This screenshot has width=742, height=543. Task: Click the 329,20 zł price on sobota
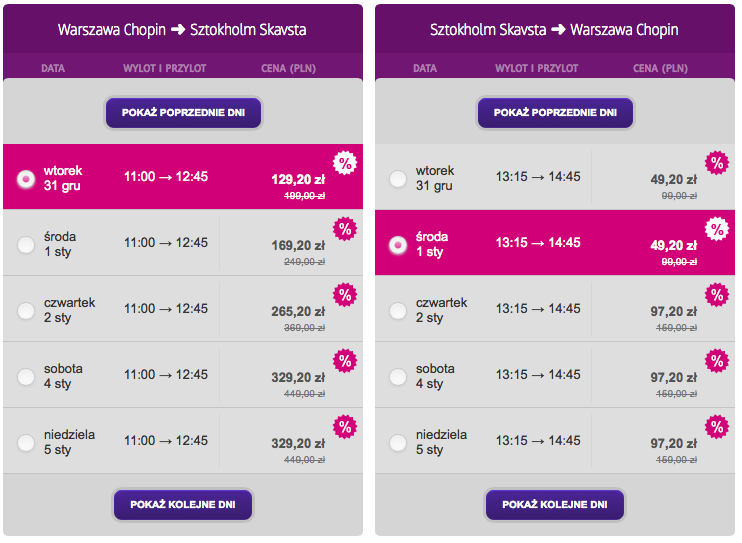click(298, 377)
